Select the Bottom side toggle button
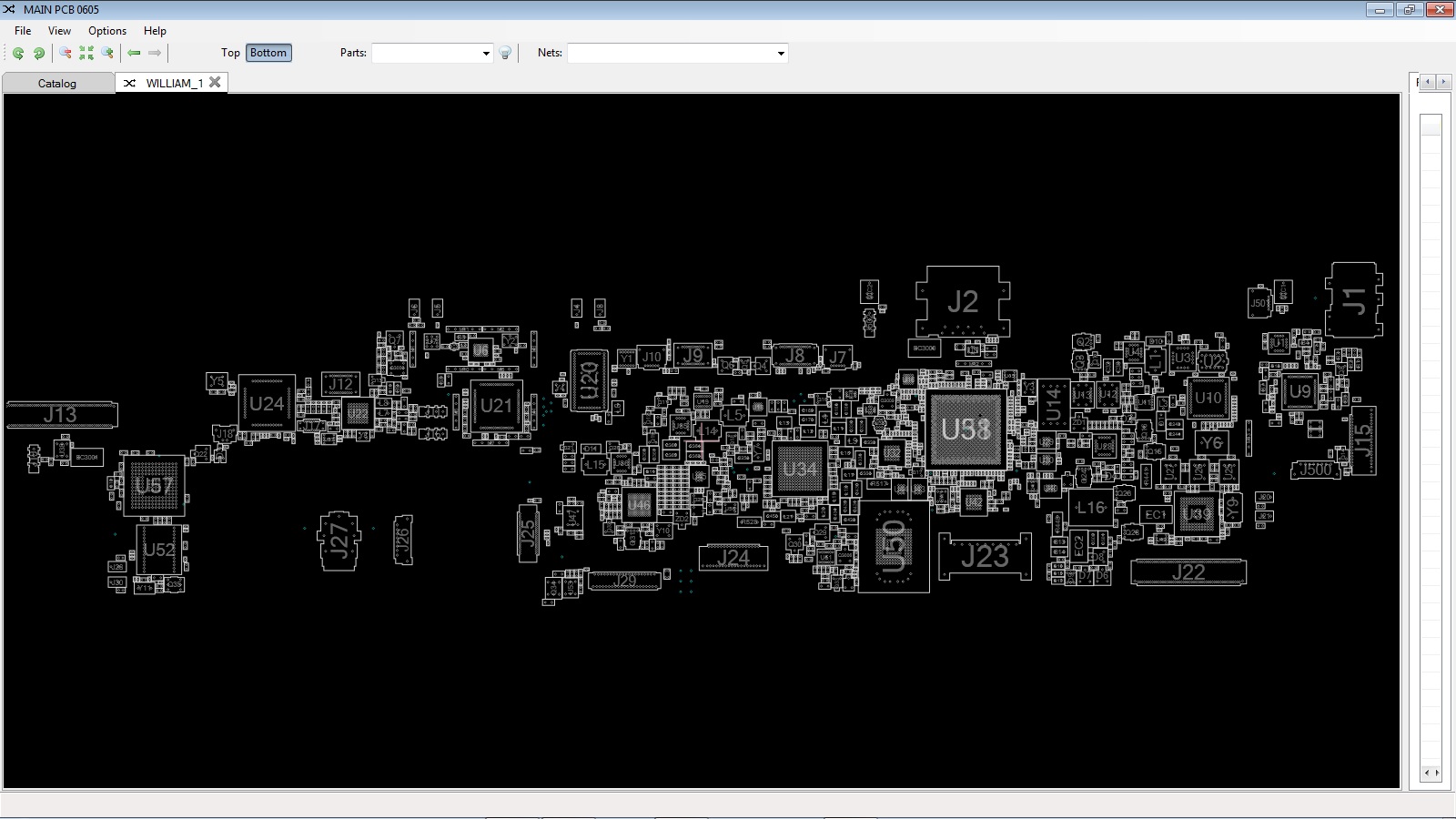The height and width of the screenshot is (819, 1456). click(x=268, y=53)
